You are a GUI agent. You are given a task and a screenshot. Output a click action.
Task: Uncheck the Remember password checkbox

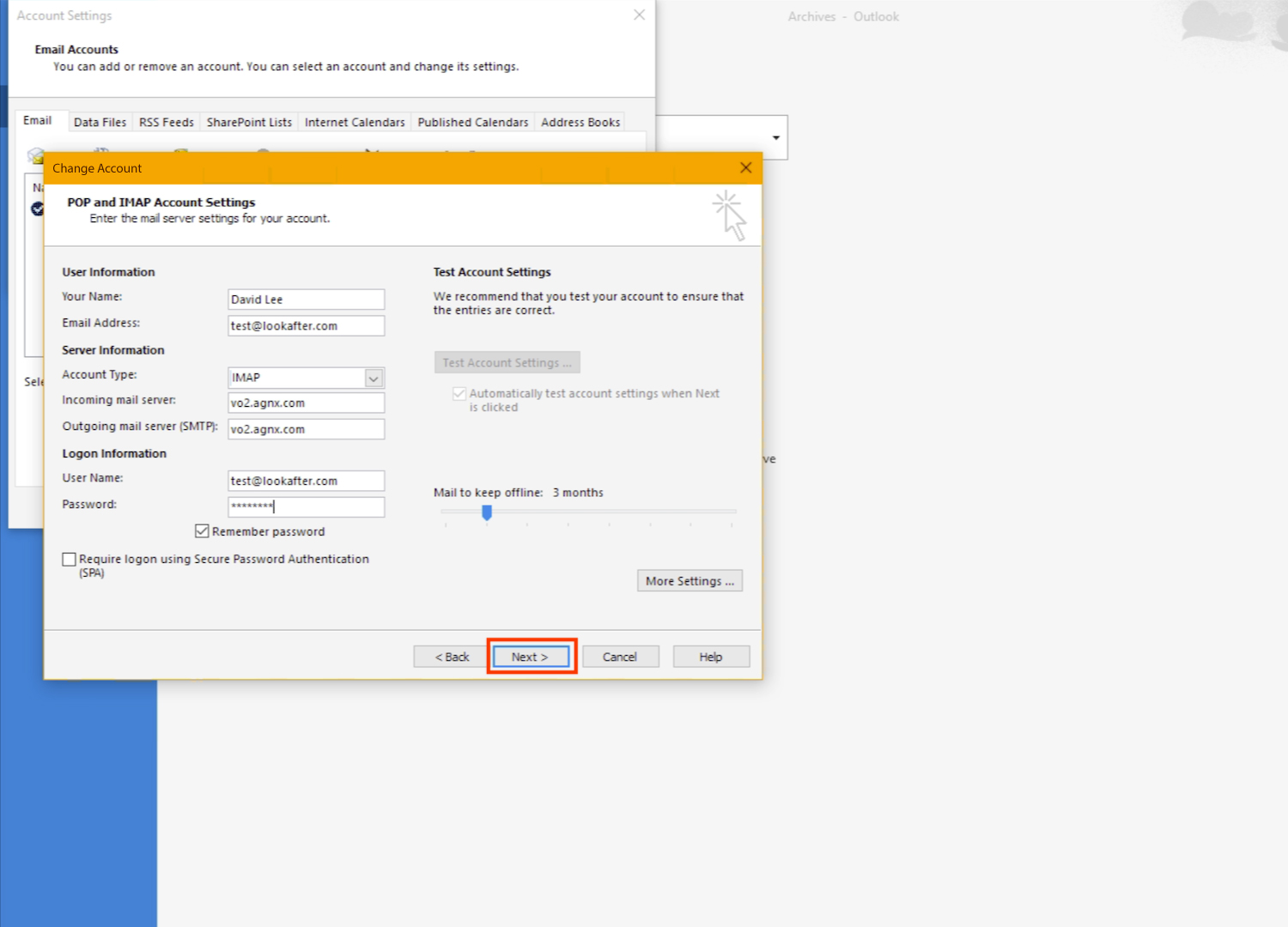203,531
